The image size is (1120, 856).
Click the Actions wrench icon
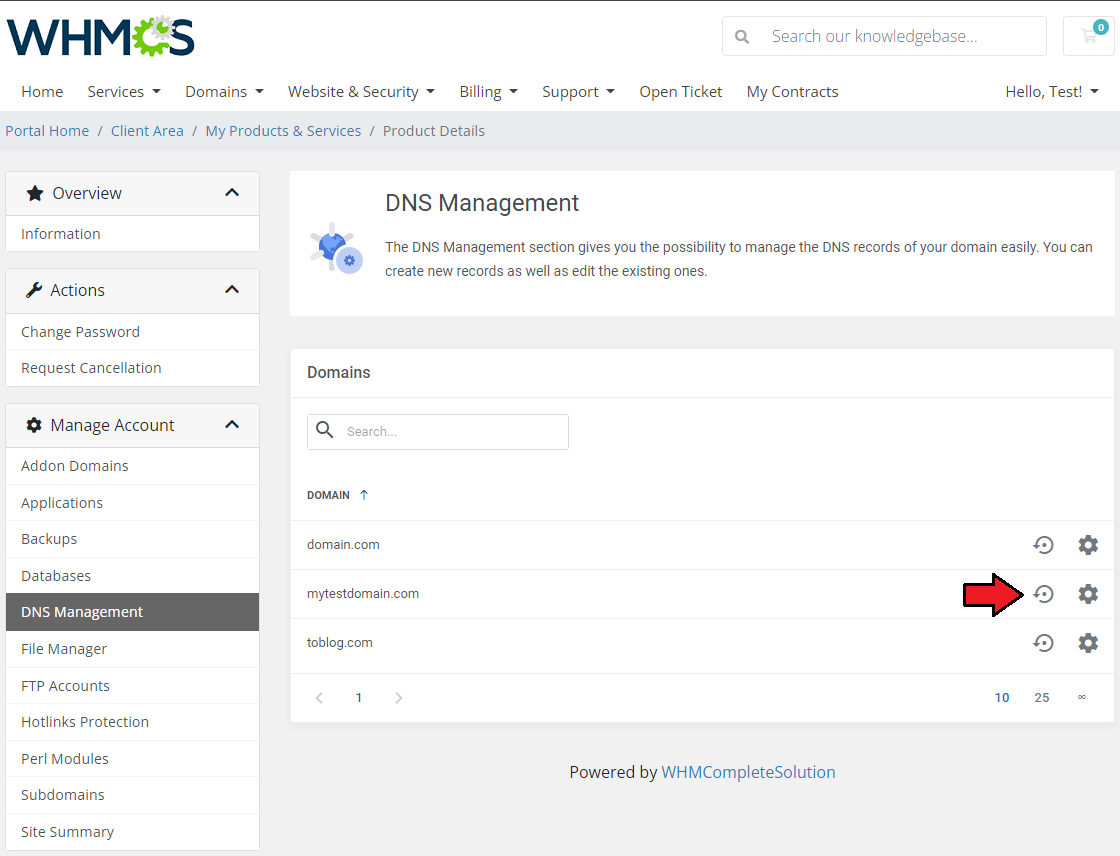(x=34, y=290)
